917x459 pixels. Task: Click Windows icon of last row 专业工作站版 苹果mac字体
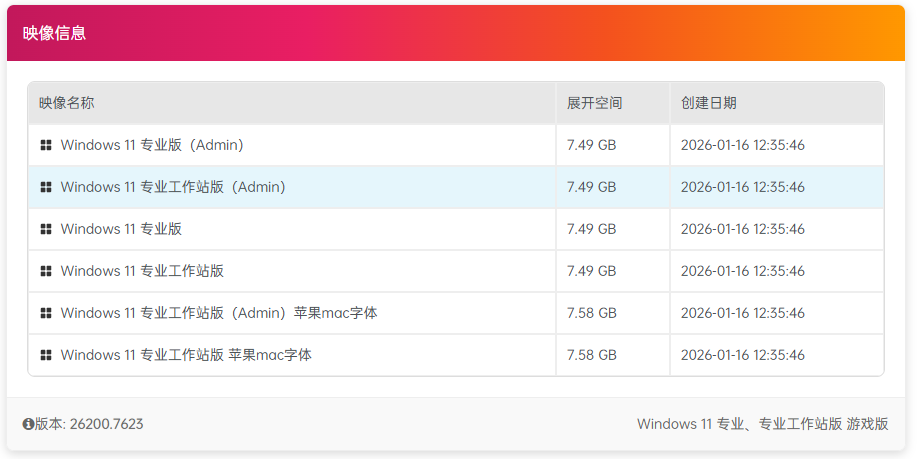tap(46, 355)
